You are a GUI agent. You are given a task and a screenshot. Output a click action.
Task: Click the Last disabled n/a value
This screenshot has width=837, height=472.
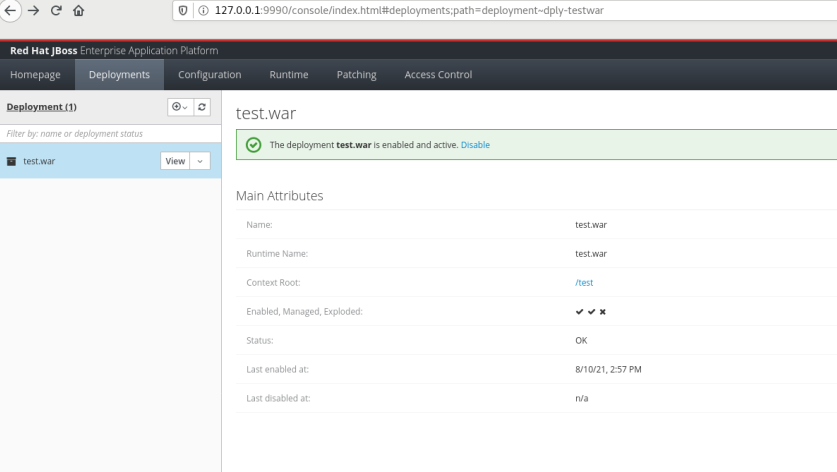pos(582,398)
